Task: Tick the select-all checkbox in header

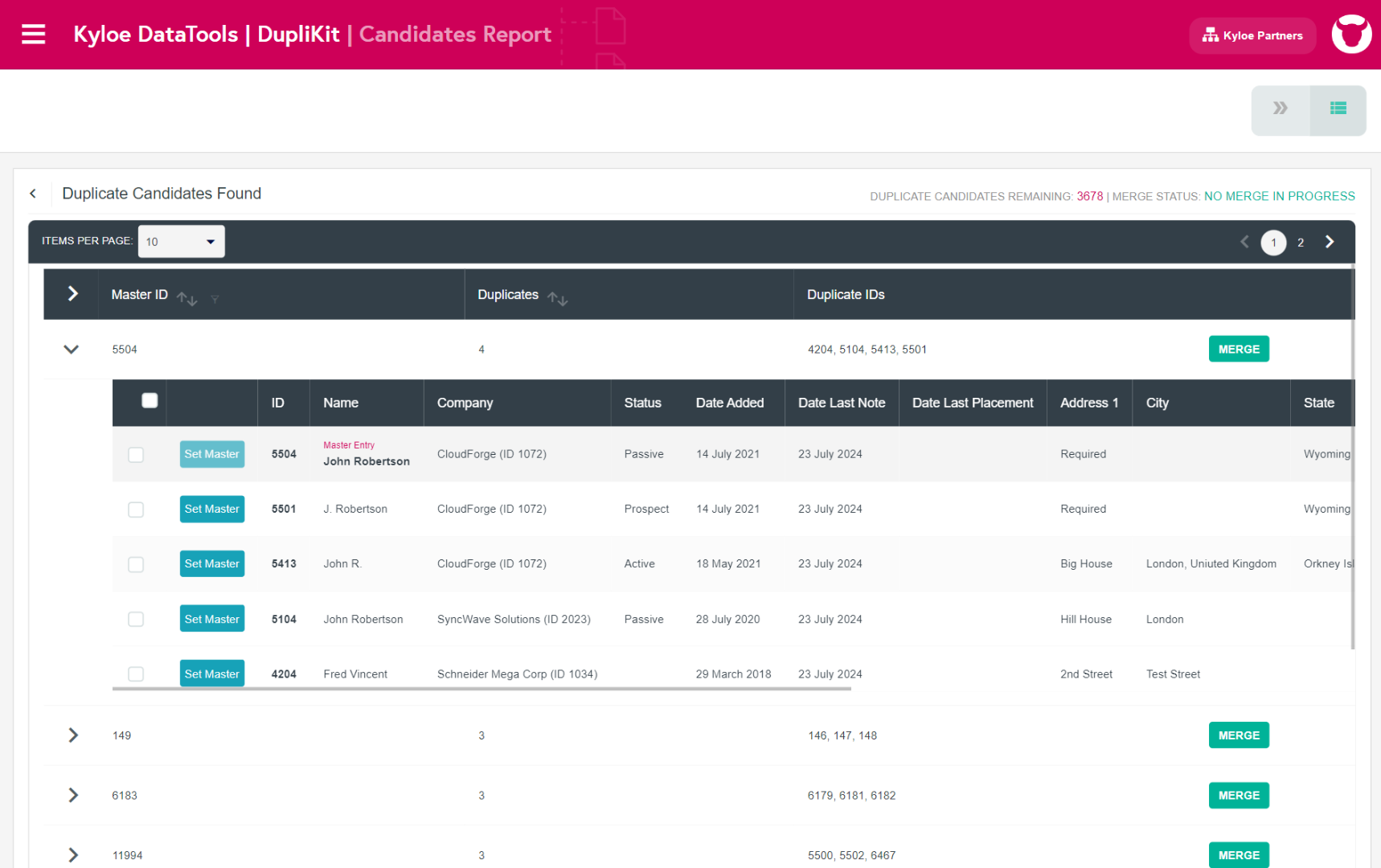Action: 150,401
